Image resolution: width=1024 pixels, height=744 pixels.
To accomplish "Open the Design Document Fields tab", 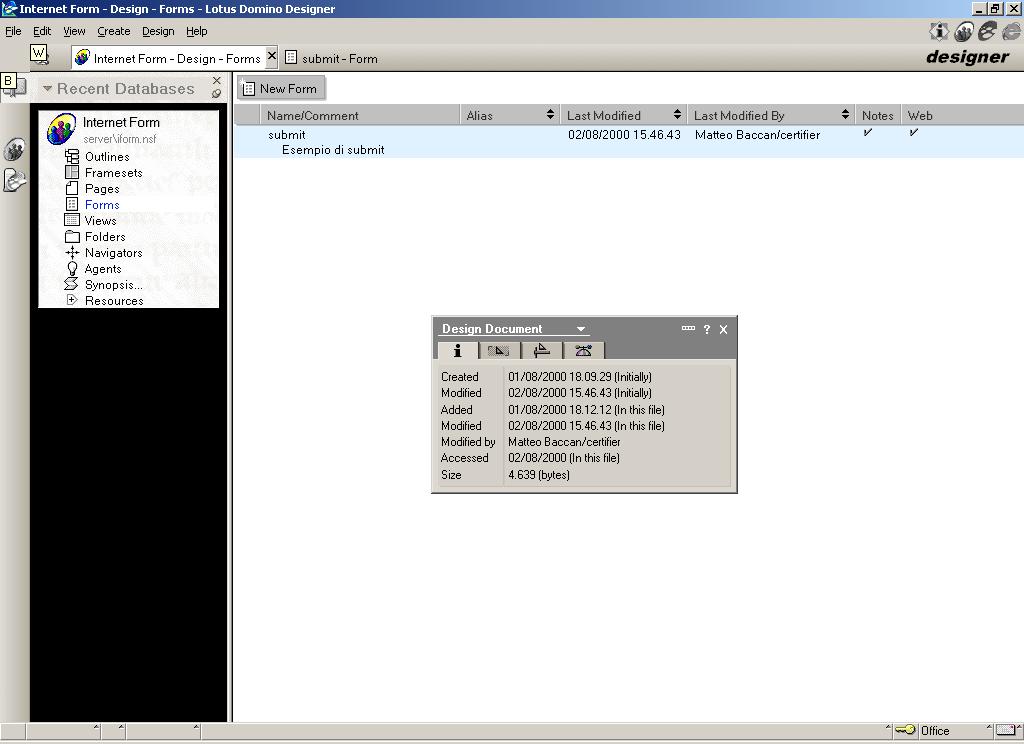I will [499, 351].
